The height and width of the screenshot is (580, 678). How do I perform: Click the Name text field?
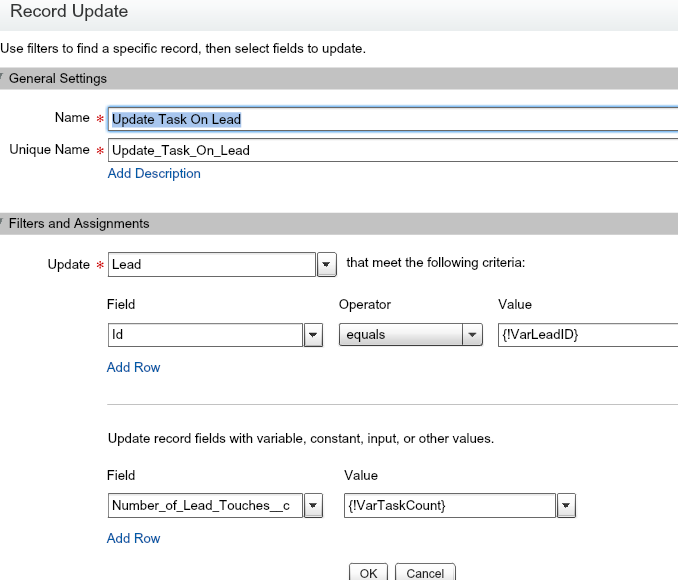pyautogui.click(x=392, y=119)
